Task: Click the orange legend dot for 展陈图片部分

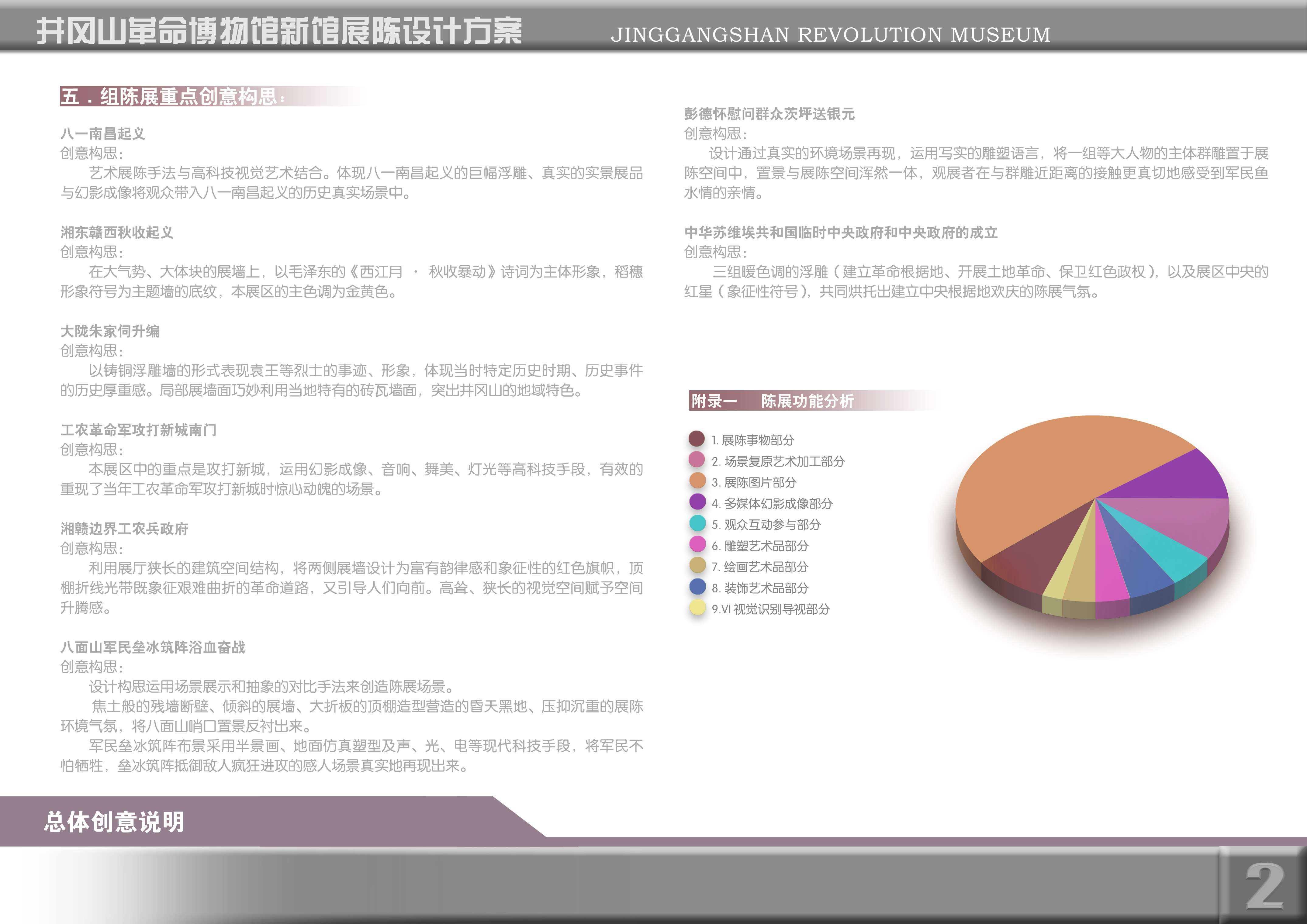Action: coord(697,481)
